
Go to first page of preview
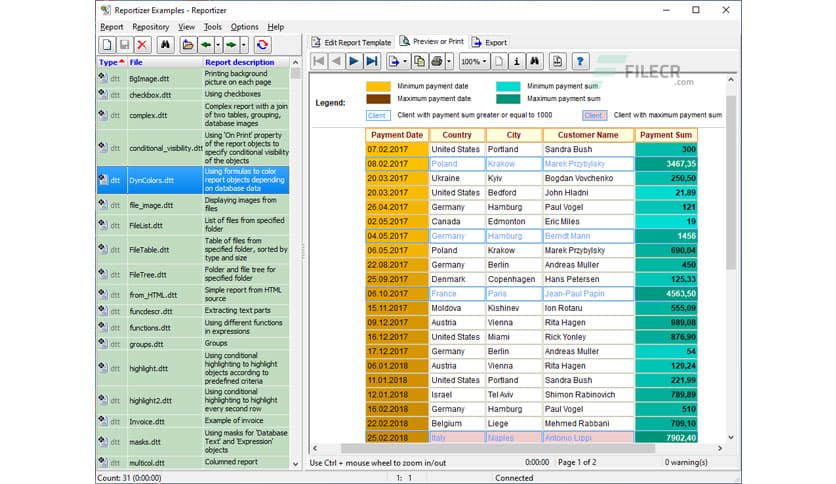319,61
